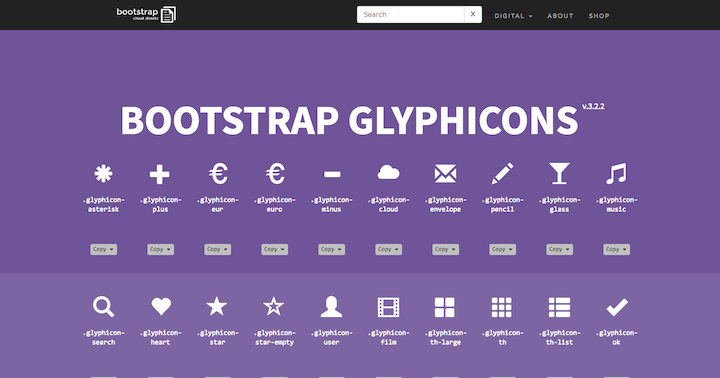Select the solid star glyphicon
Viewport: 720px width, 378px height.
pos(217,306)
